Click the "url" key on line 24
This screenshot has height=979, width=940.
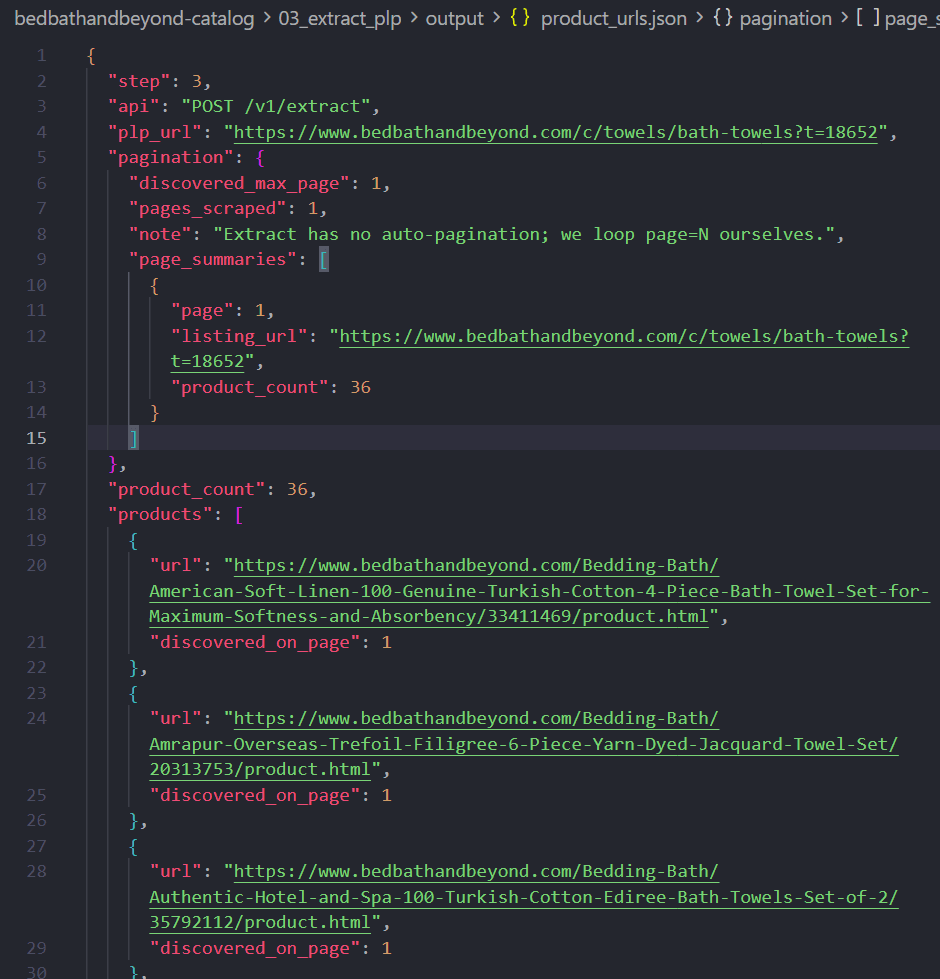coord(175,719)
